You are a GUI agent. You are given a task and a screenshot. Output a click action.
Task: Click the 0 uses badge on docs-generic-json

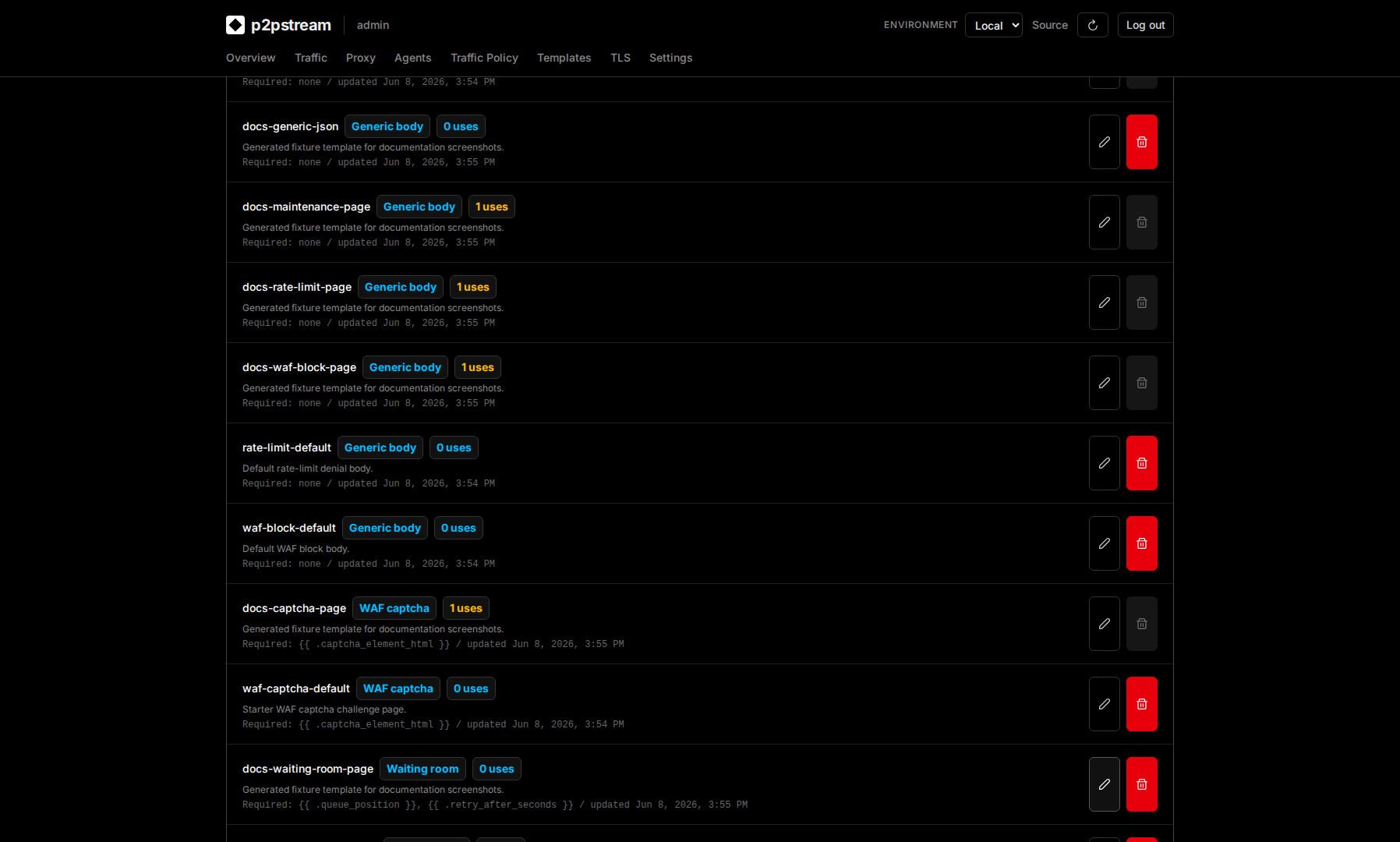pyautogui.click(x=461, y=126)
